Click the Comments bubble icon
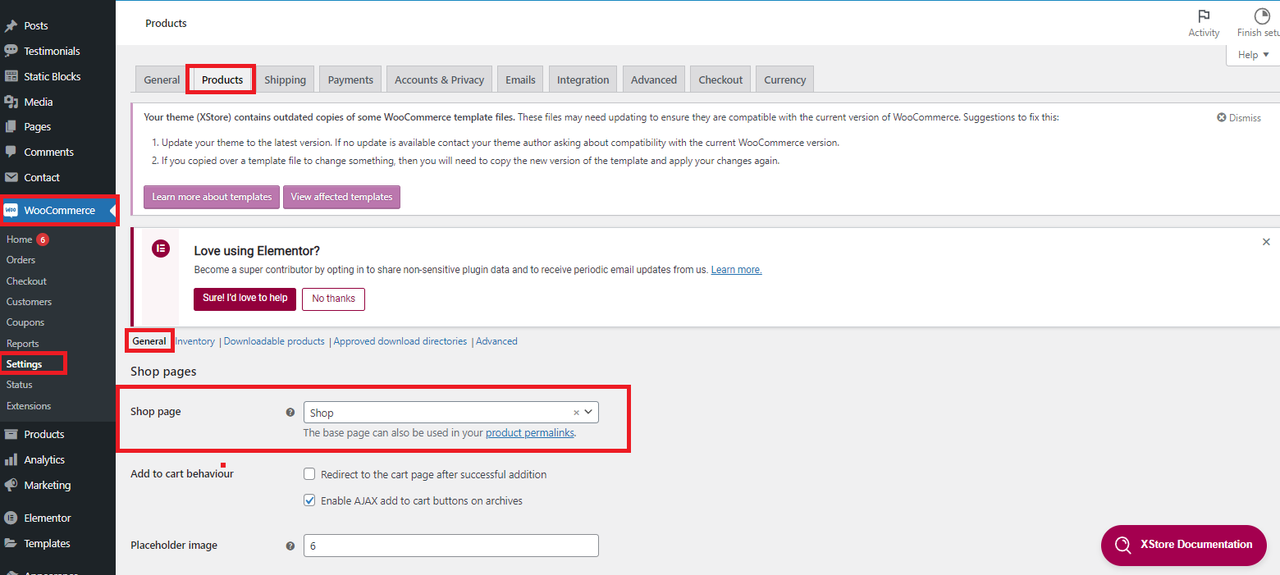 coord(11,152)
